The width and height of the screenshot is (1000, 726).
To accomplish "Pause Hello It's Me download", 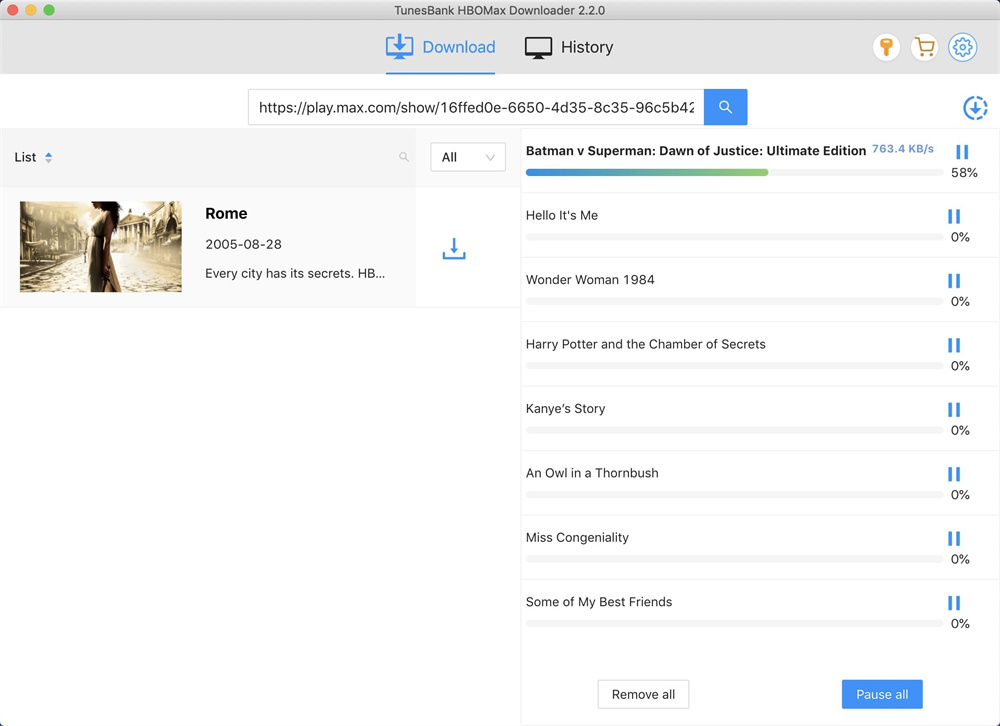I will (953, 216).
